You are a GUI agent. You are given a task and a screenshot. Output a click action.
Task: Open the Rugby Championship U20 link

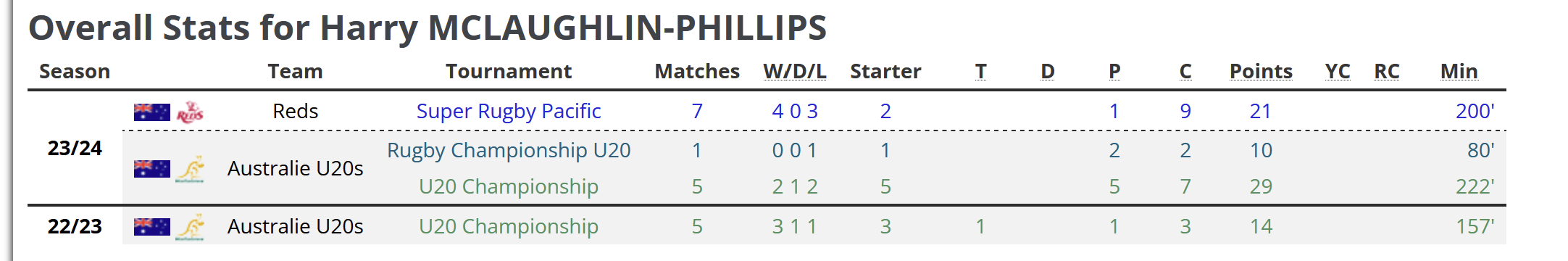(x=509, y=150)
